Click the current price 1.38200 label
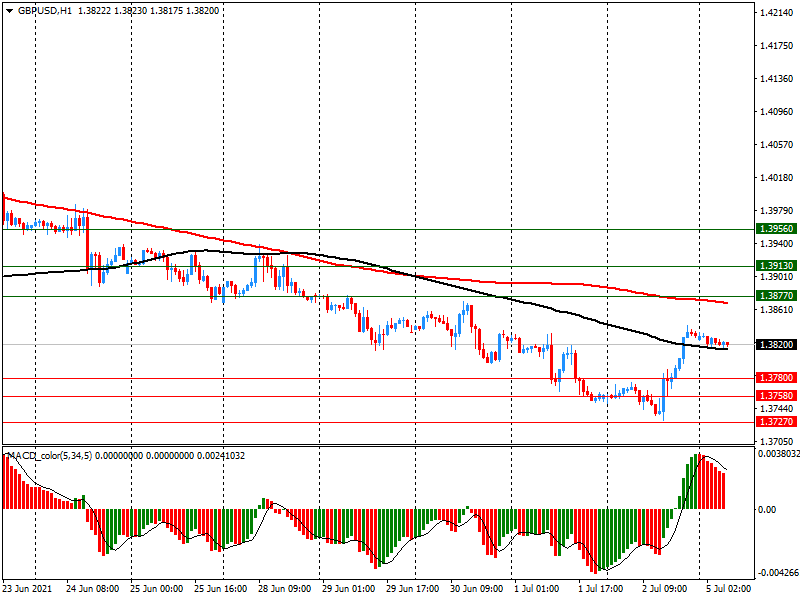The width and height of the screenshot is (800, 600). click(776, 344)
